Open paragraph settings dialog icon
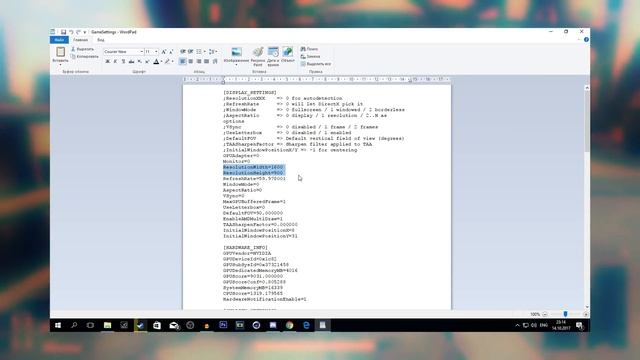This screenshot has height=360, width=640. (x=215, y=61)
